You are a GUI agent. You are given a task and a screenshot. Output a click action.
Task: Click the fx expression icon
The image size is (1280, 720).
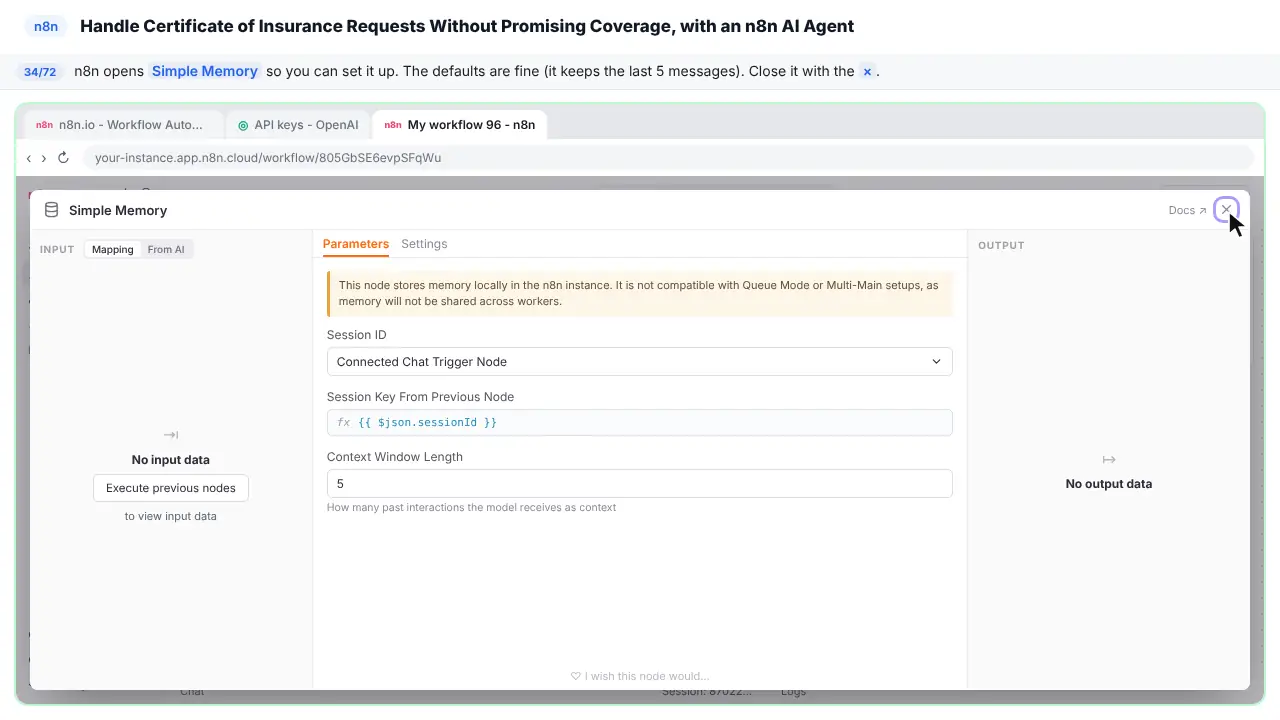(x=343, y=422)
